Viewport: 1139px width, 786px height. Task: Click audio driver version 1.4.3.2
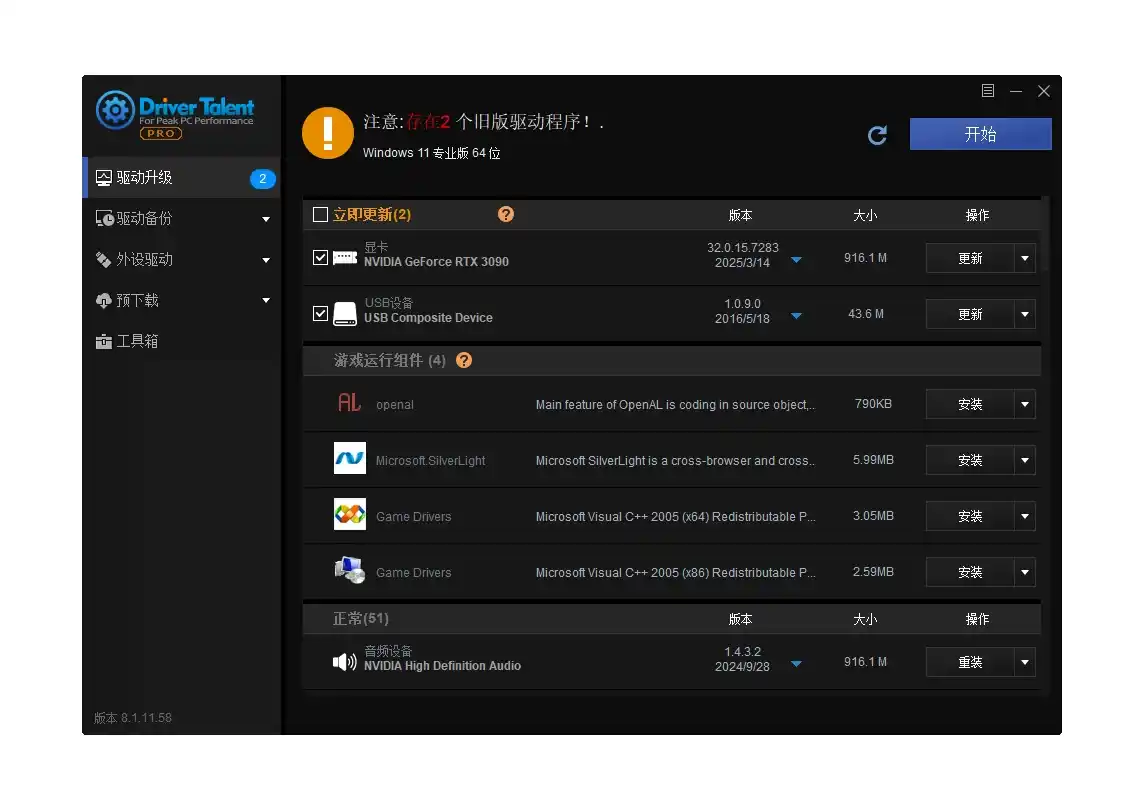pos(742,652)
